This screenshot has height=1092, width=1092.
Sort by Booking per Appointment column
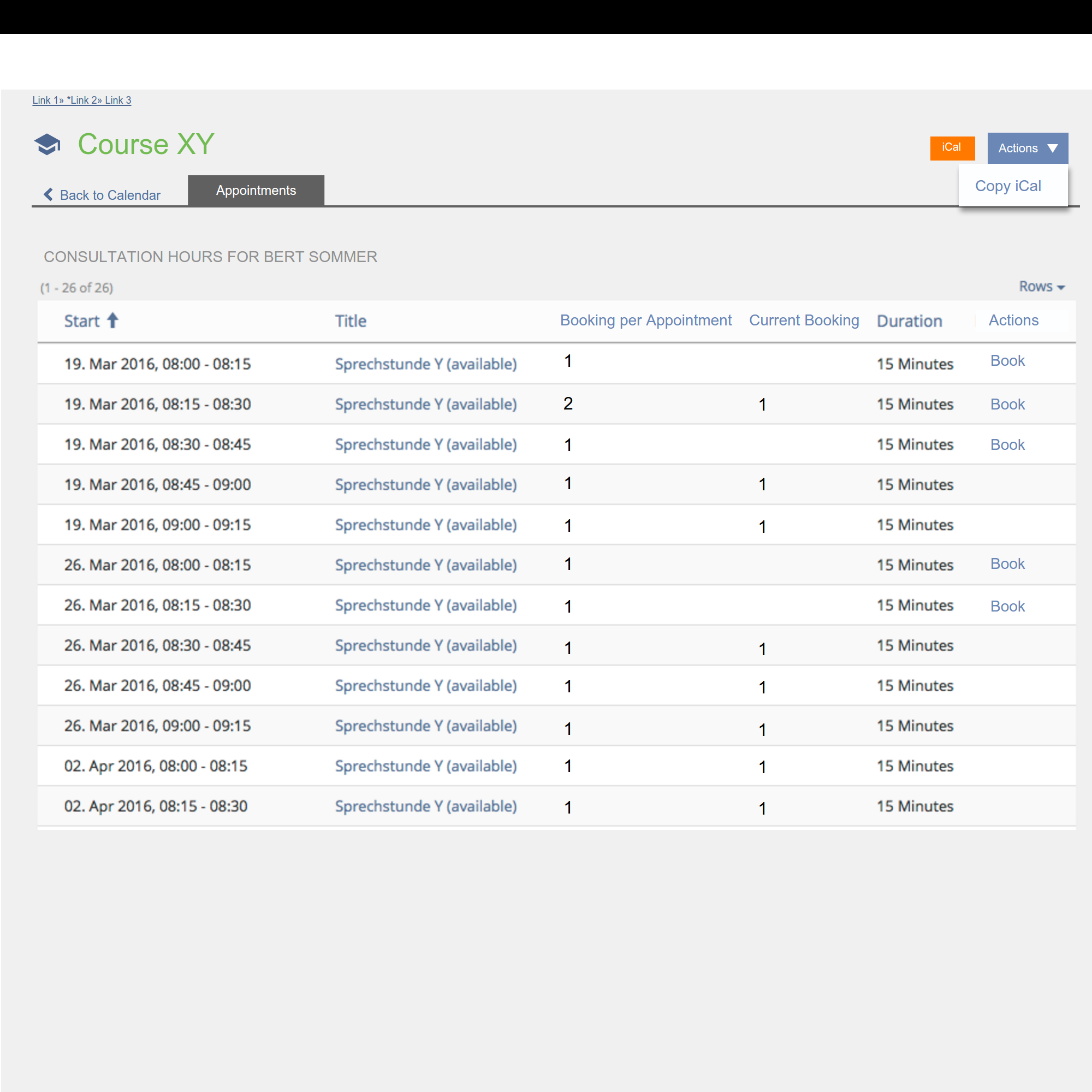[645, 321]
